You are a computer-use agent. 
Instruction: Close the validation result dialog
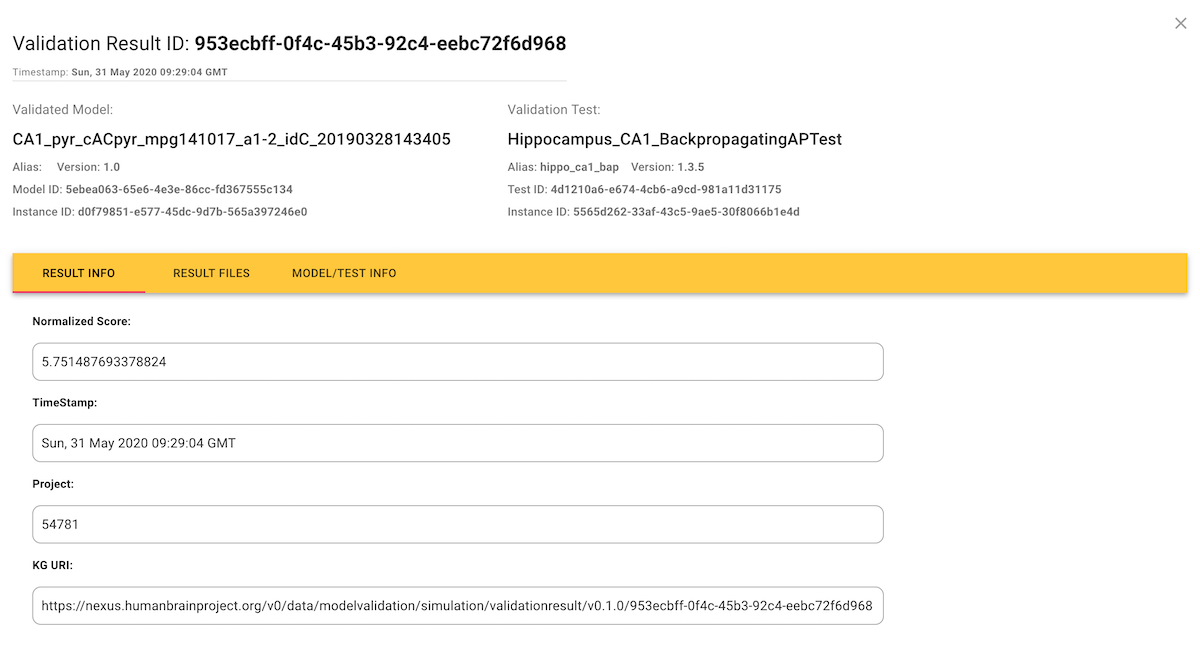click(x=1180, y=23)
